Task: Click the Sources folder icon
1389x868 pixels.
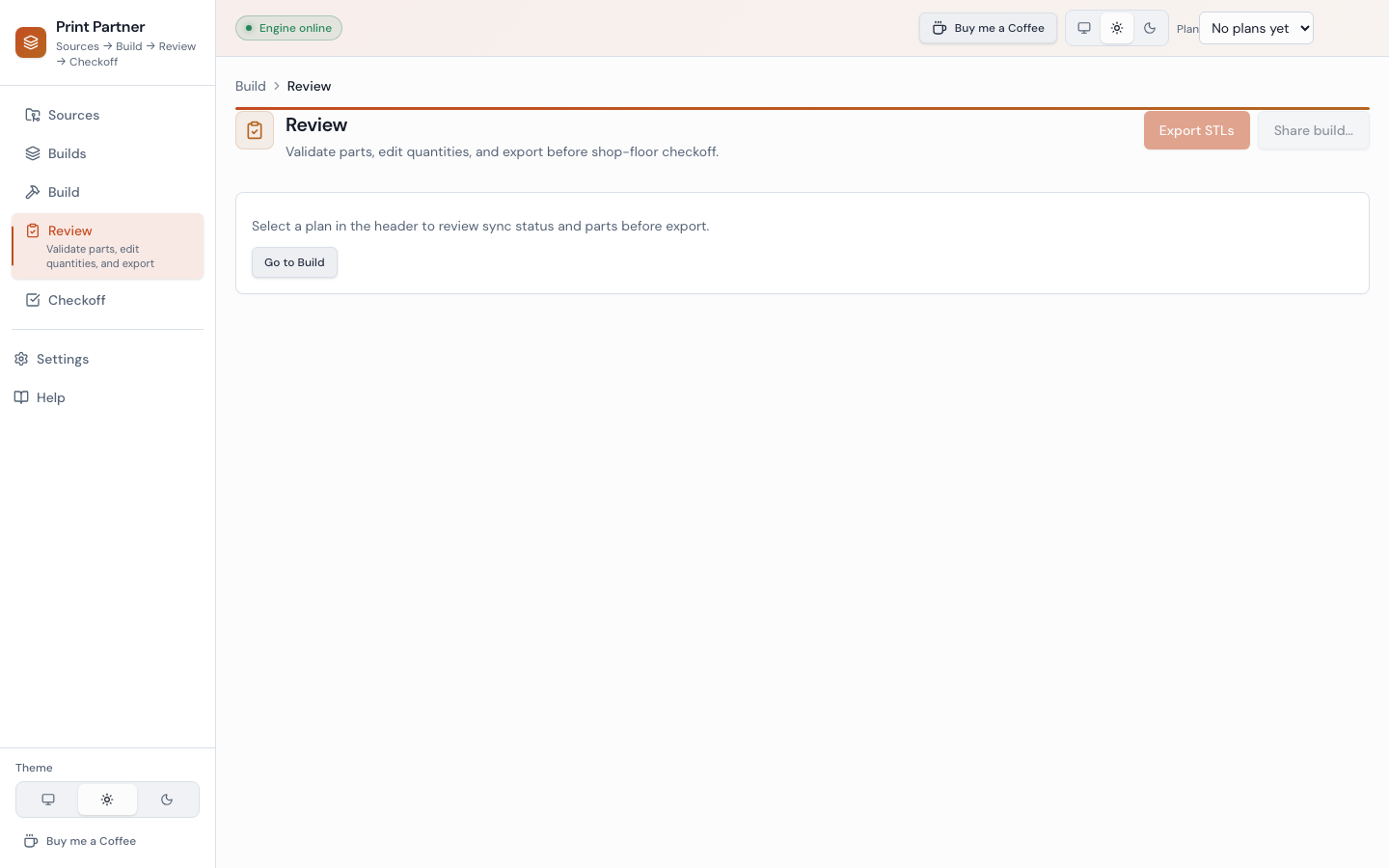Action: (33, 115)
